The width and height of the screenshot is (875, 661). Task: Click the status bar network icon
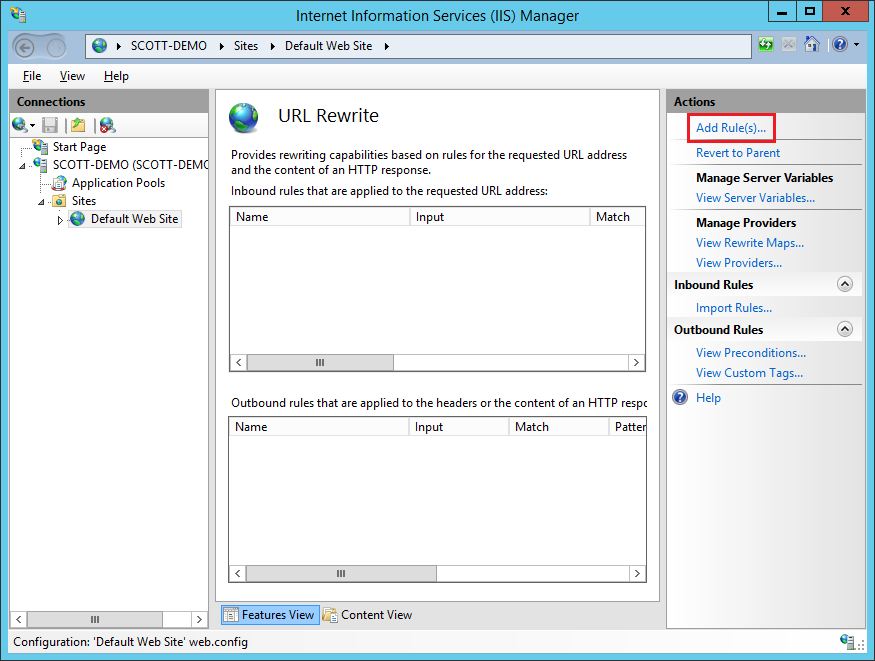click(847, 641)
